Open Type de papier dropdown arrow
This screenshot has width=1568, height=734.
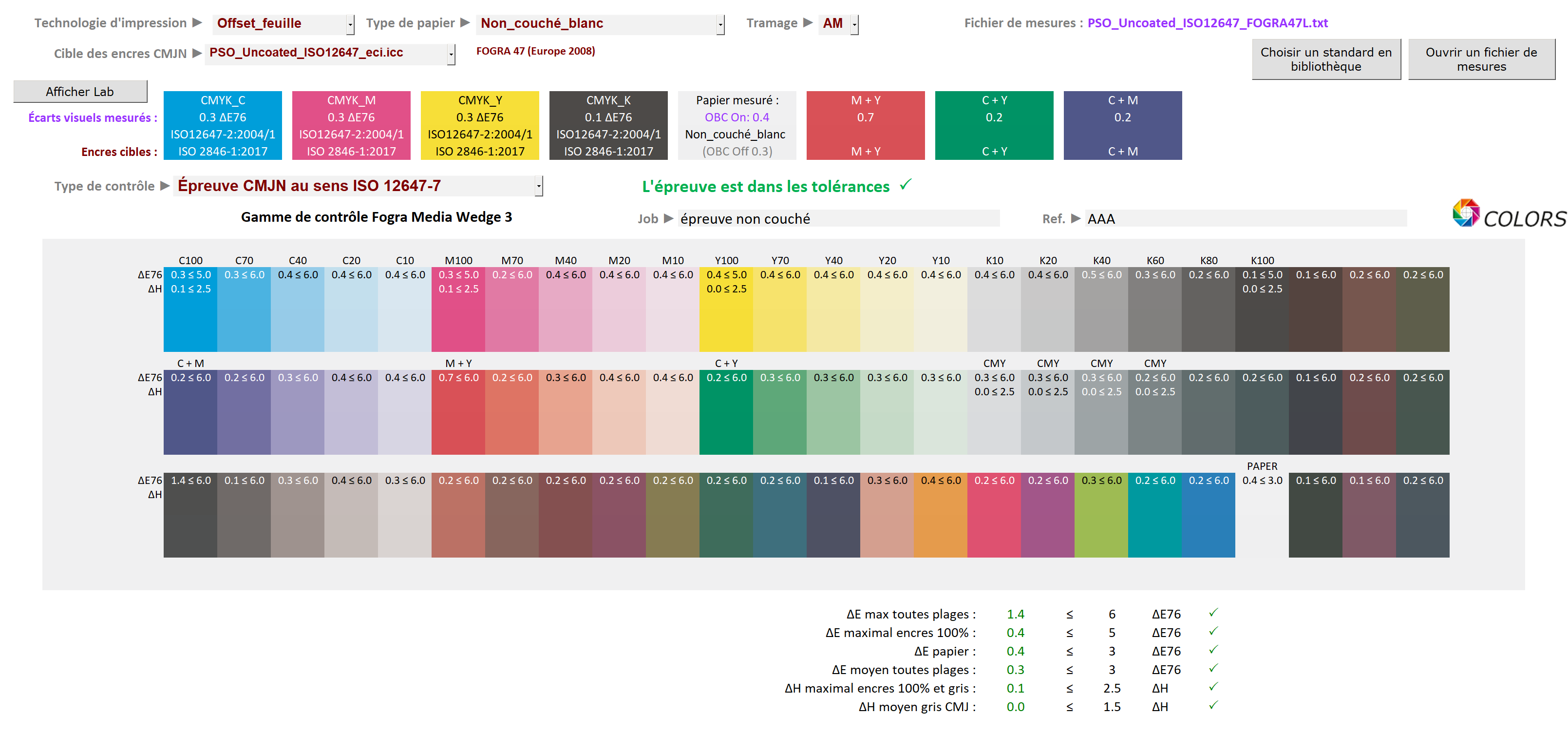pyautogui.click(x=721, y=24)
